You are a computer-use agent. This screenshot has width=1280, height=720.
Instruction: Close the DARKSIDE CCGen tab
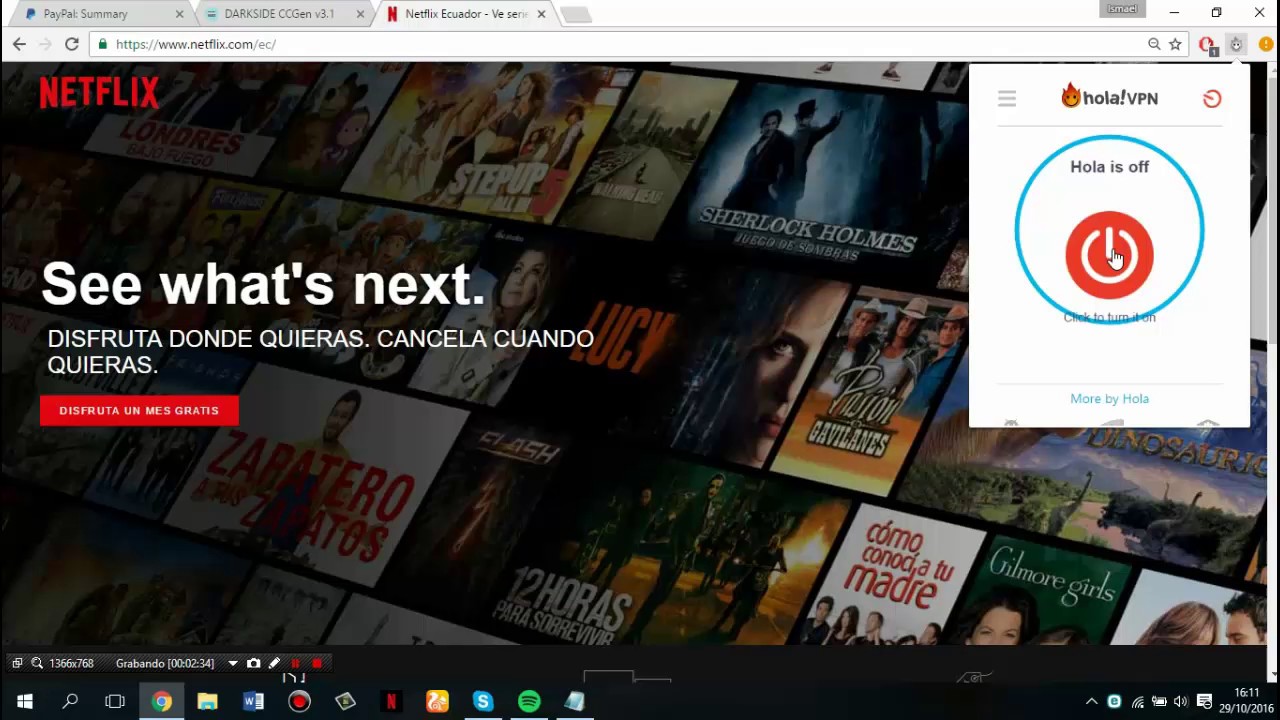point(360,14)
